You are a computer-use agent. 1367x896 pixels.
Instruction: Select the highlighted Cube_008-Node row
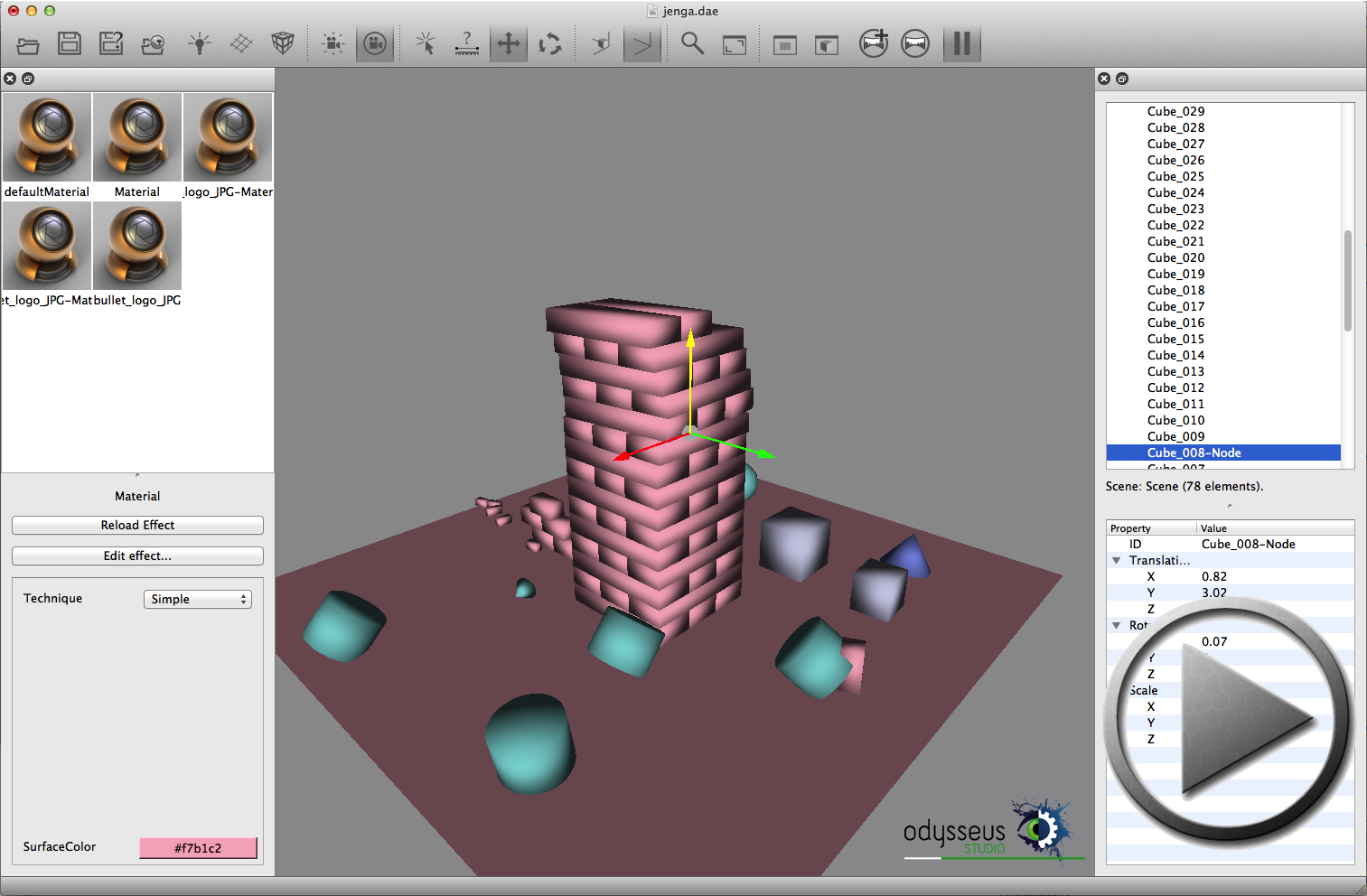click(1223, 453)
